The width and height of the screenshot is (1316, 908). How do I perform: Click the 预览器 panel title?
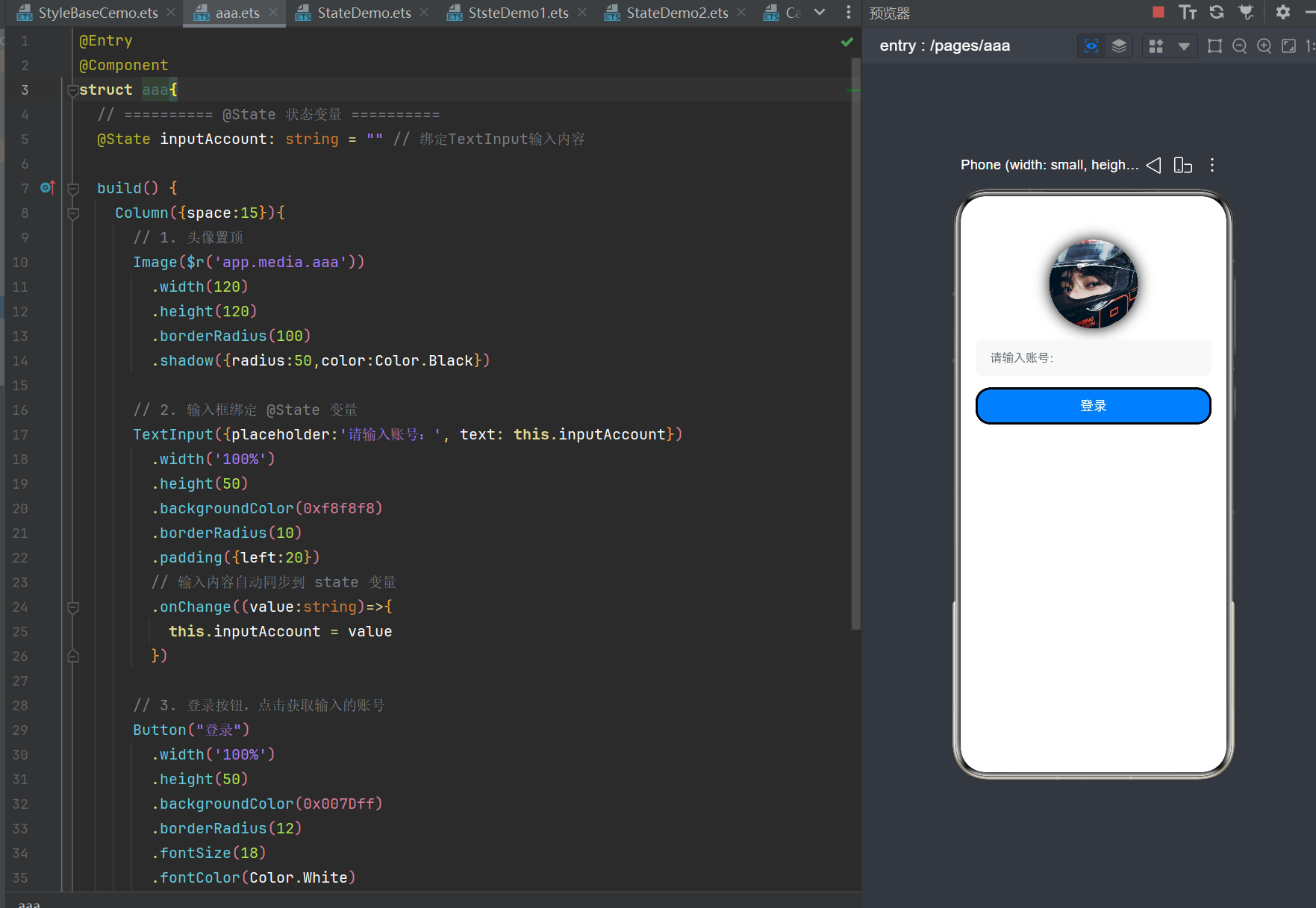890,13
